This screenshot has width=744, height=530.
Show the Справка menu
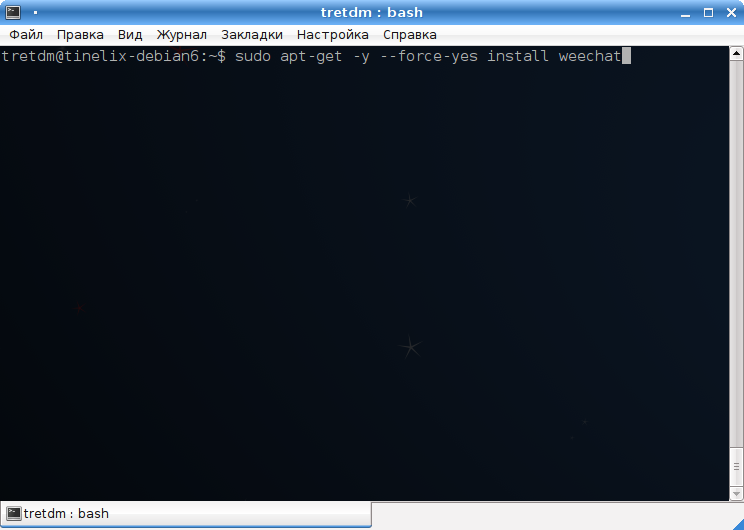(410, 34)
